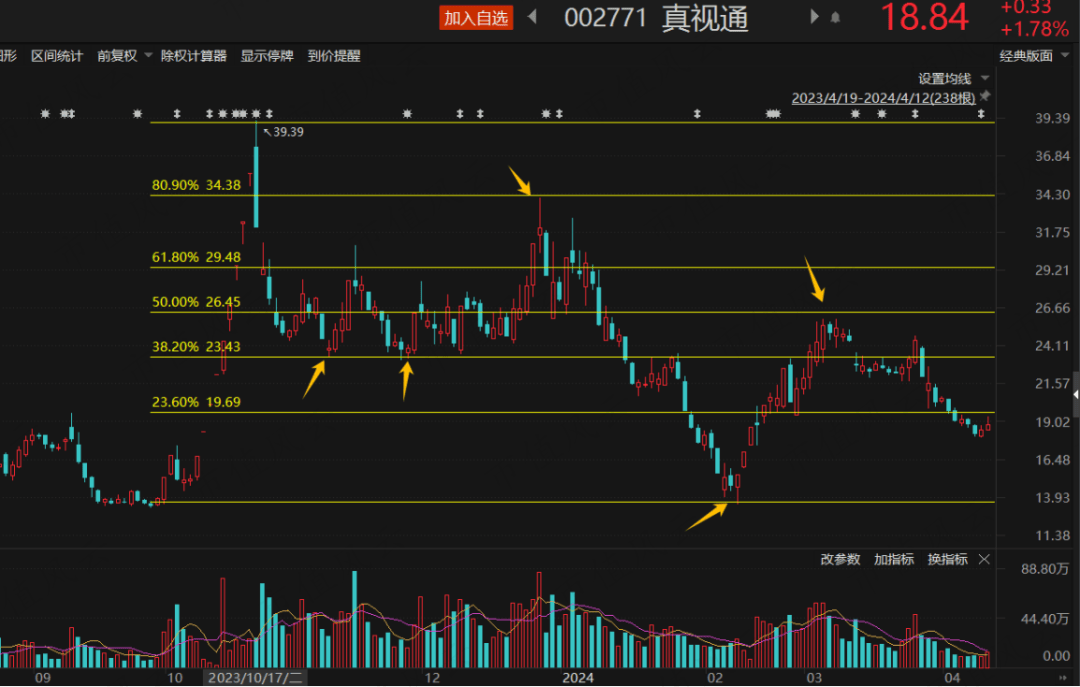Click the 加入自选 button

click(x=477, y=18)
